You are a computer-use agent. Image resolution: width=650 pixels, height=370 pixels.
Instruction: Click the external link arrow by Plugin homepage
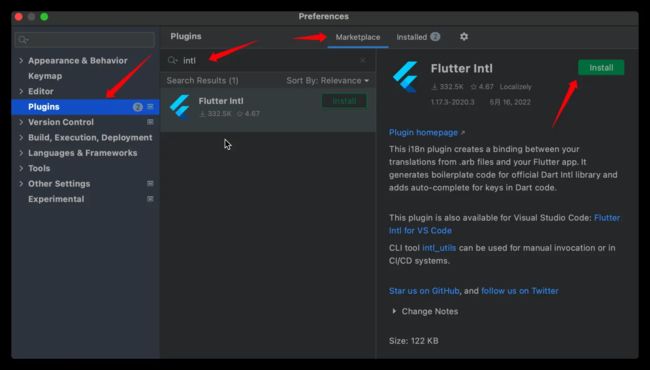tap(463, 133)
